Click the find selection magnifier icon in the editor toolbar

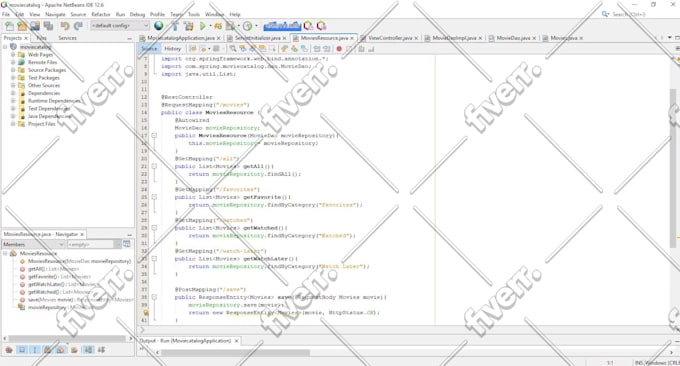click(x=233, y=49)
